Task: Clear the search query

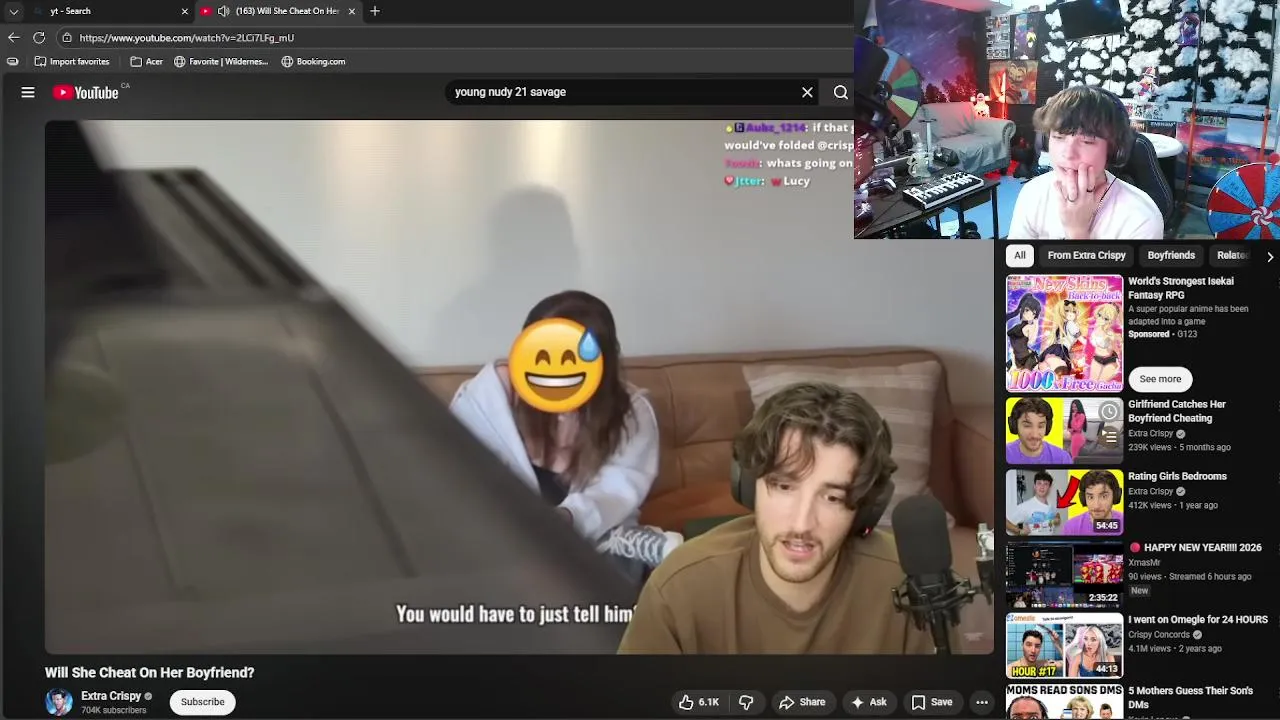Action: [x=807, y=92]
